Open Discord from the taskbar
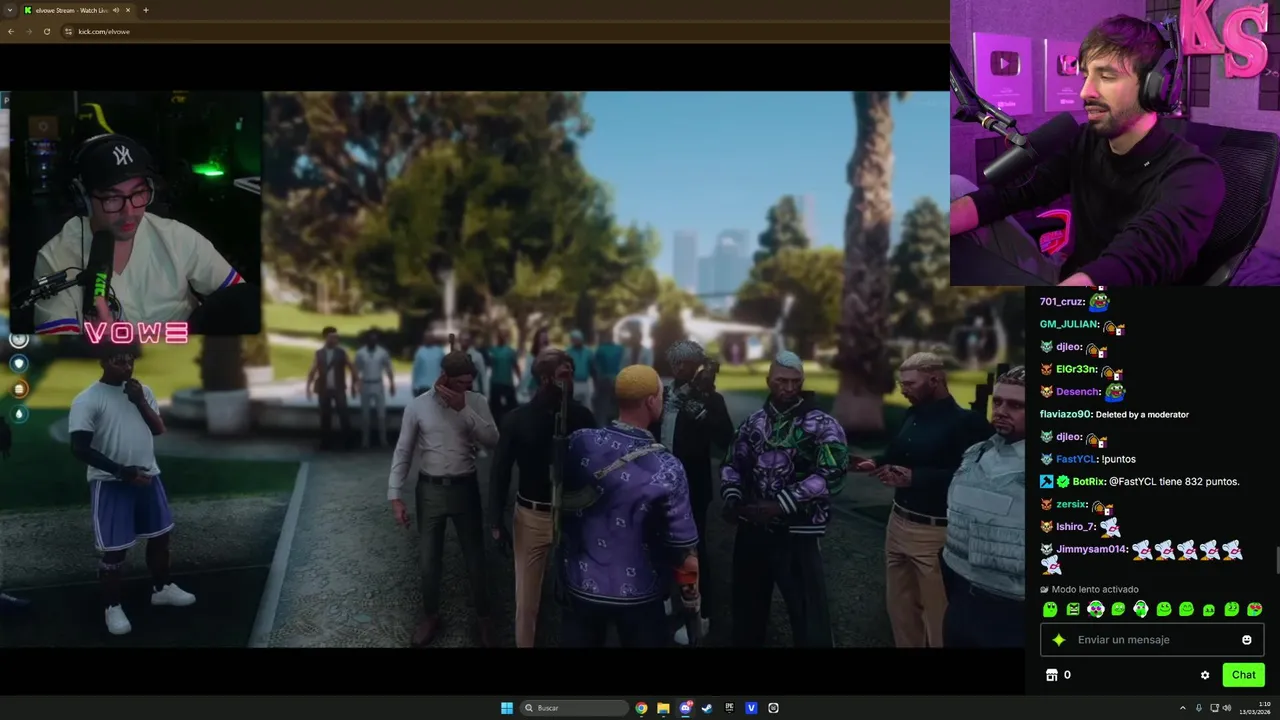The height and width of the screenshot is (720, 1280). [x=685, y=708]
